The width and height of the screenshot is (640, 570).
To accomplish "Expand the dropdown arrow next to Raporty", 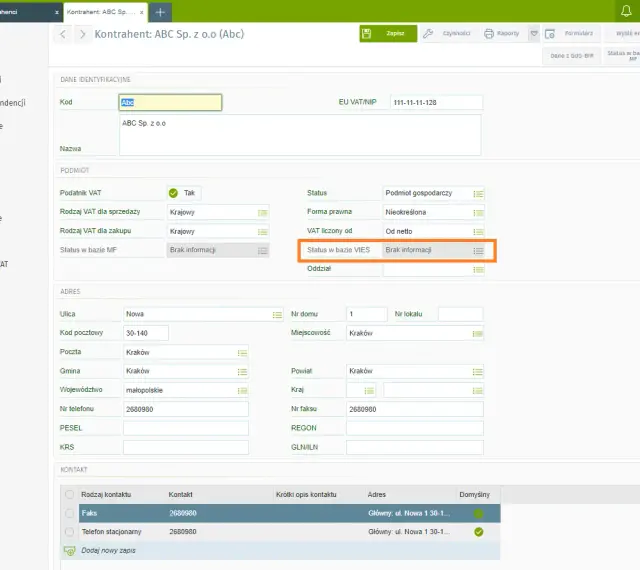I will pos(534,33).
